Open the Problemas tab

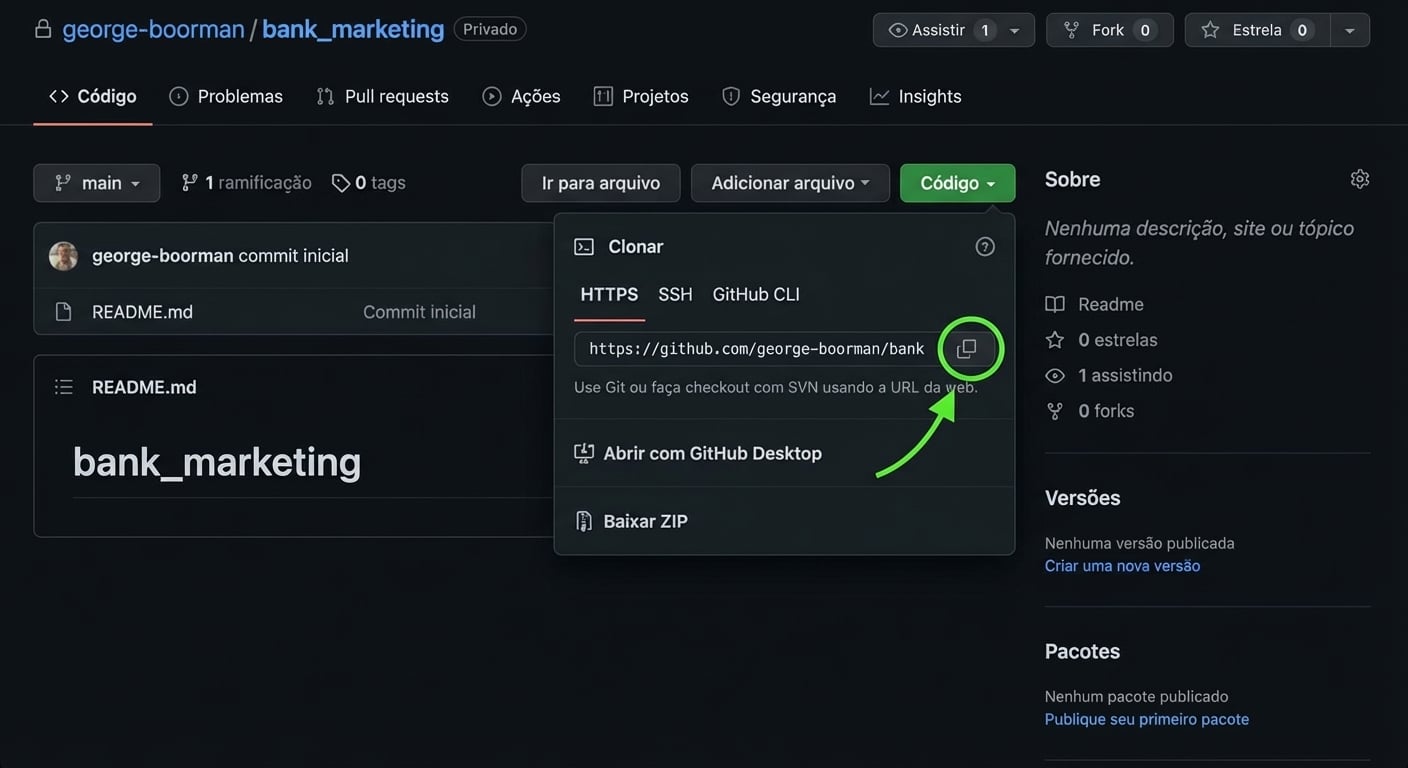click(226, 97)
